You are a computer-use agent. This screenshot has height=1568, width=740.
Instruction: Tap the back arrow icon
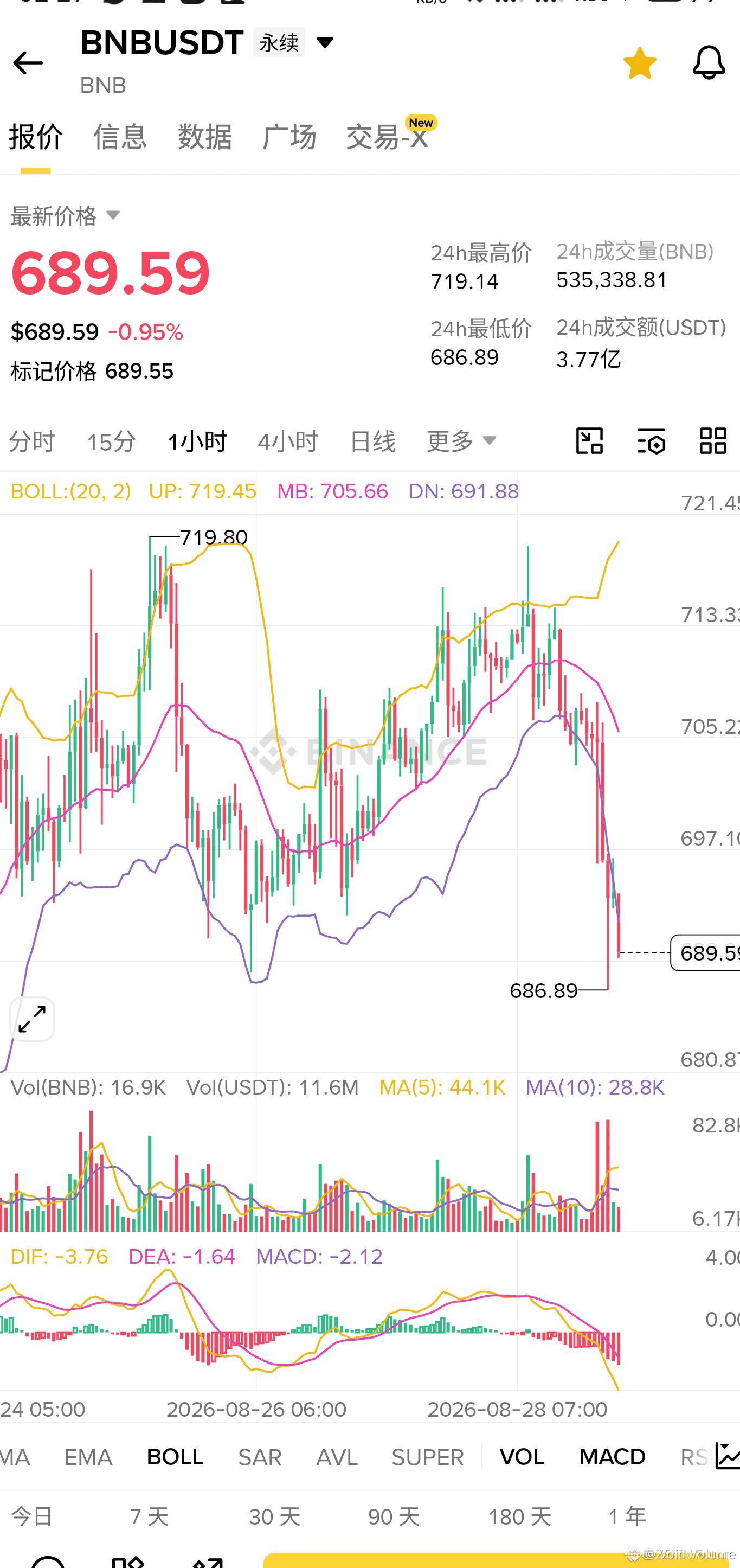pyautogui.click(x=28, y=63)
